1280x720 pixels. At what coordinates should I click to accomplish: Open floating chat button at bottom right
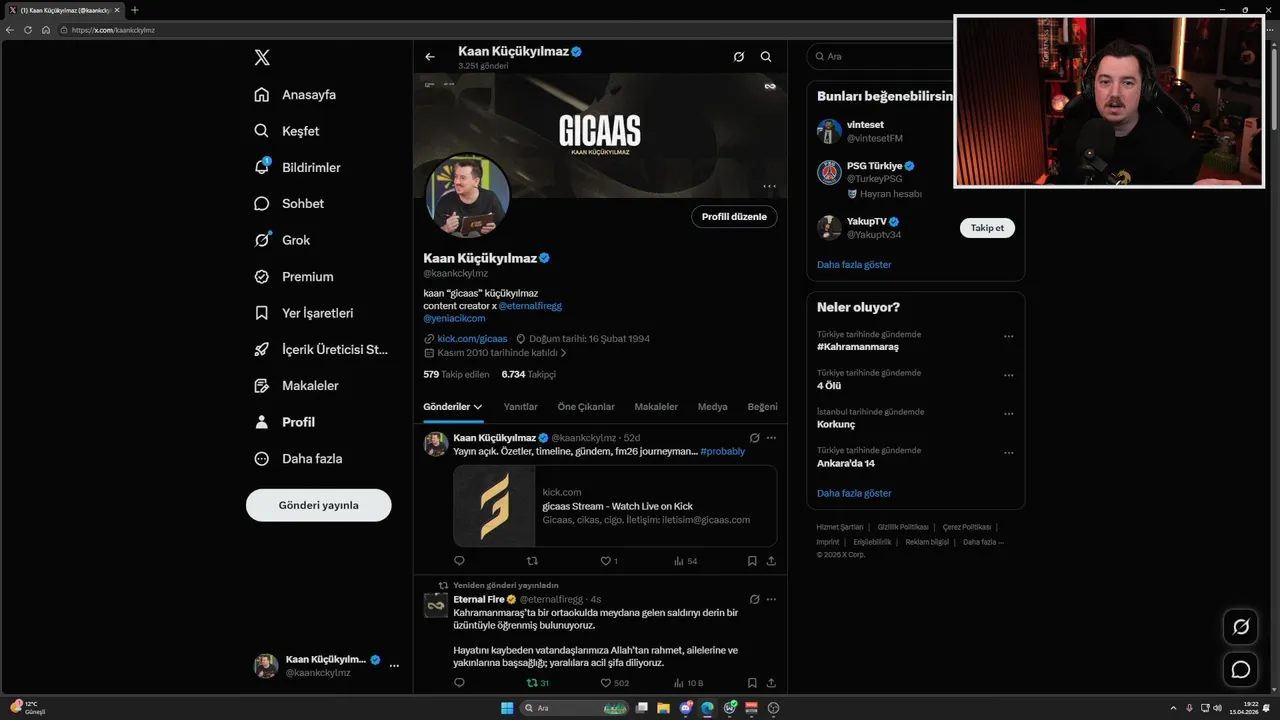(x=1241, y=670)
